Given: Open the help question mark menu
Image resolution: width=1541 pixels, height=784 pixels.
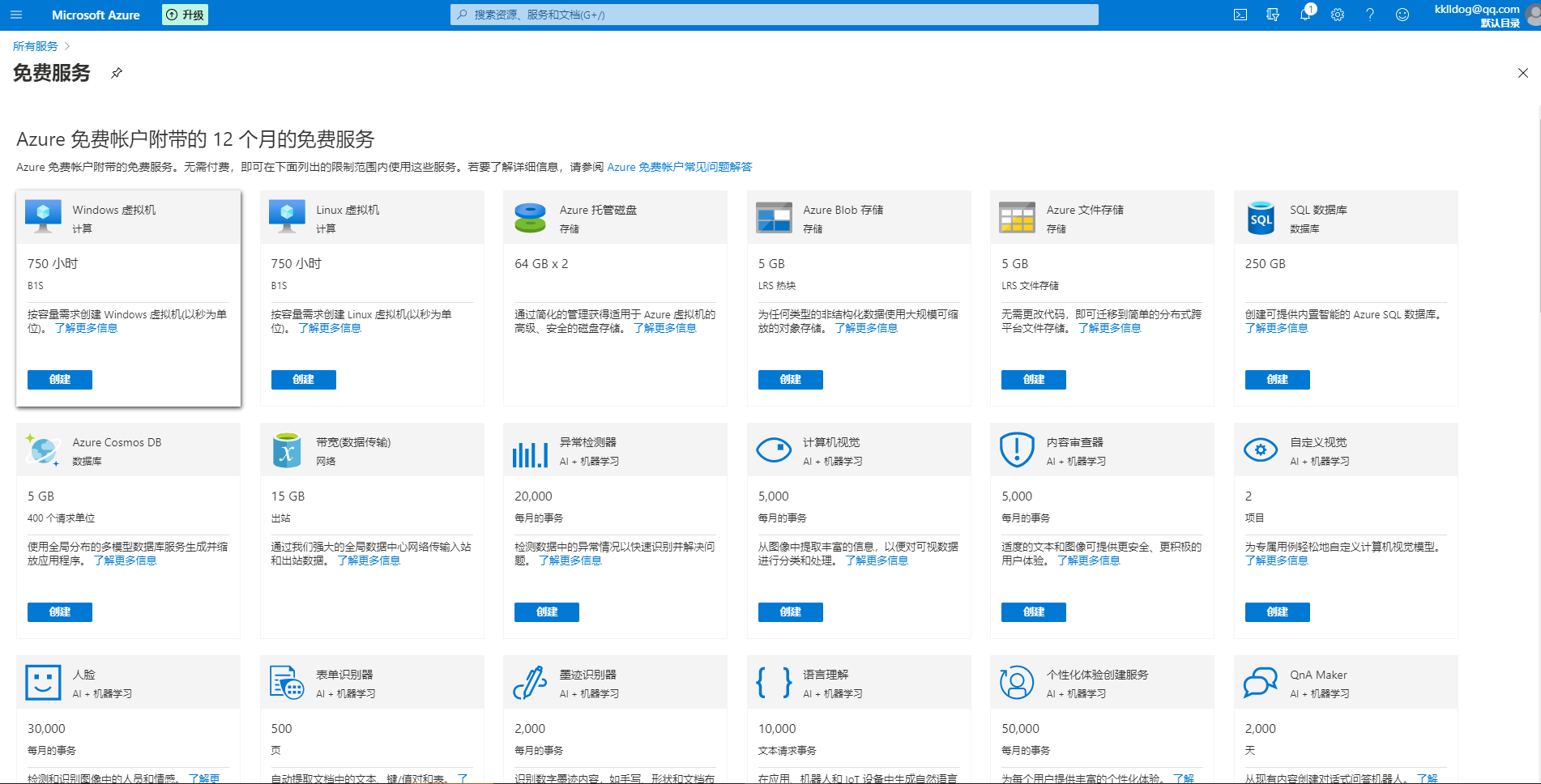Looking at the screenshot, I should pyautogui.click(x=1370, y=15).
